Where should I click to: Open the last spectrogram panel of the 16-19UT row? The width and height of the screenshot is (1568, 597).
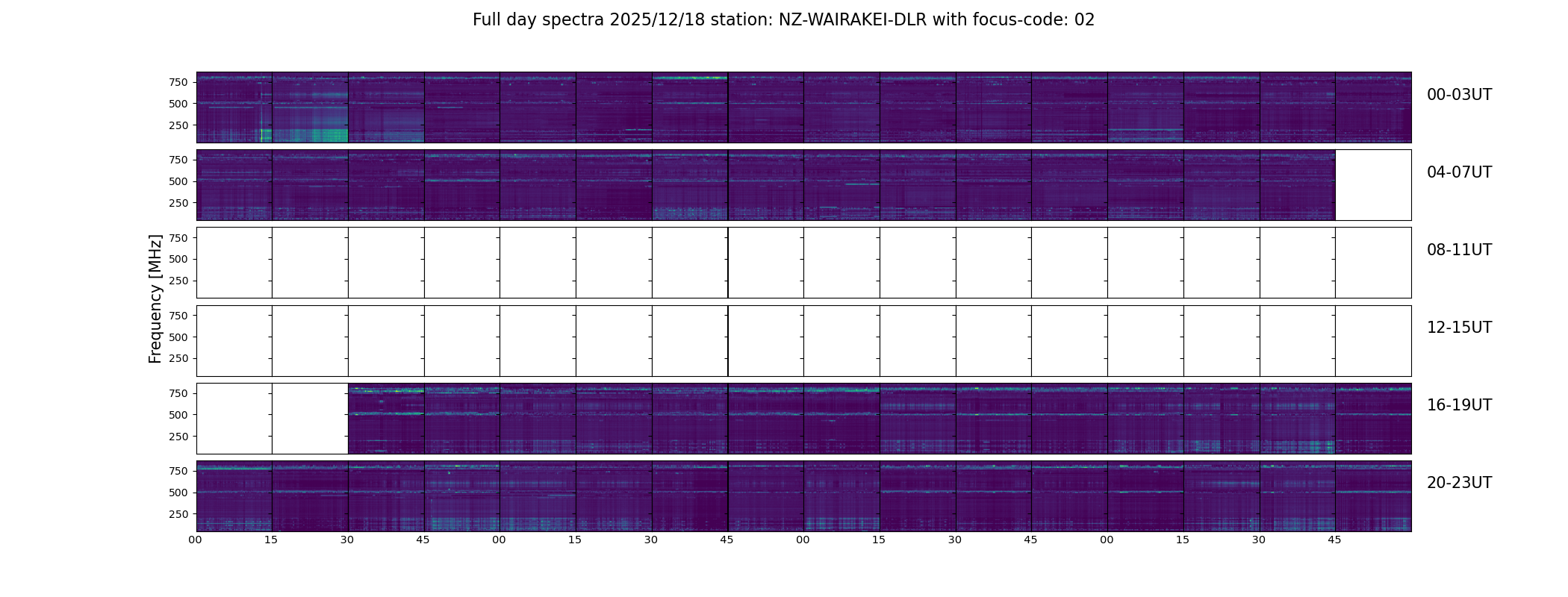pos(1373,419)
